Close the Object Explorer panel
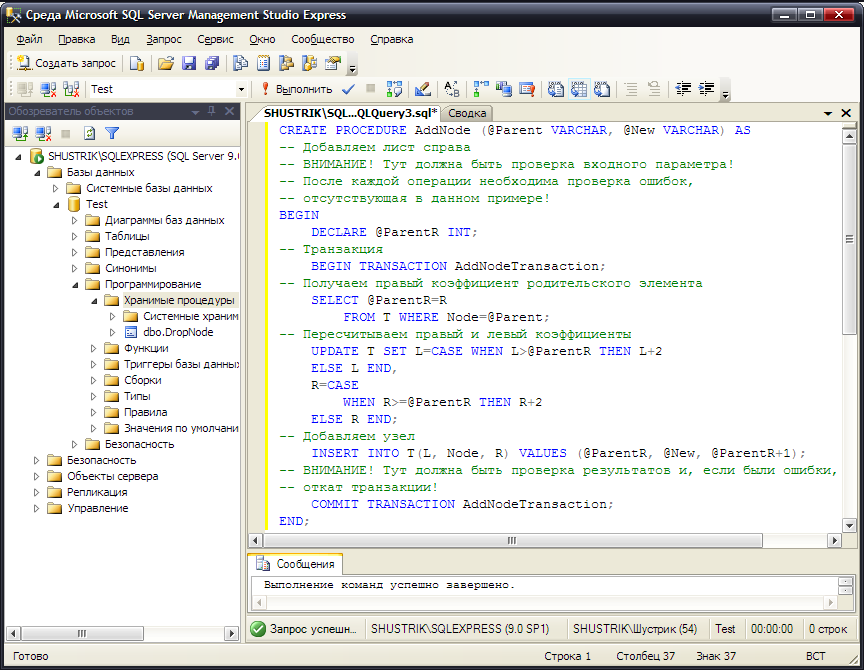This screenshot has width=864, height=670. 229,111
